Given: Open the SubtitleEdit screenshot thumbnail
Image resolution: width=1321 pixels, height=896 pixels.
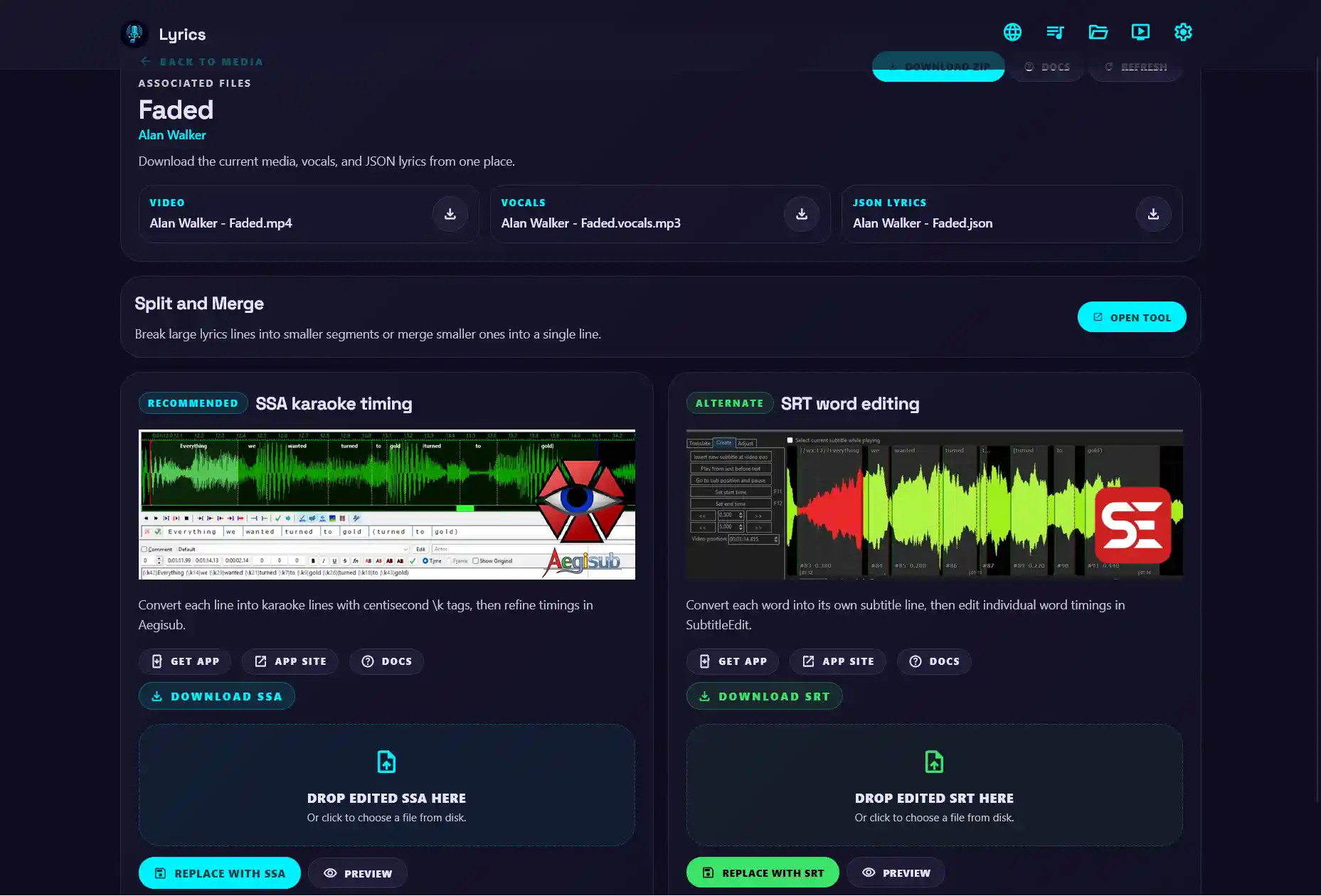Looking at the screenshot, I should (934, 504).
